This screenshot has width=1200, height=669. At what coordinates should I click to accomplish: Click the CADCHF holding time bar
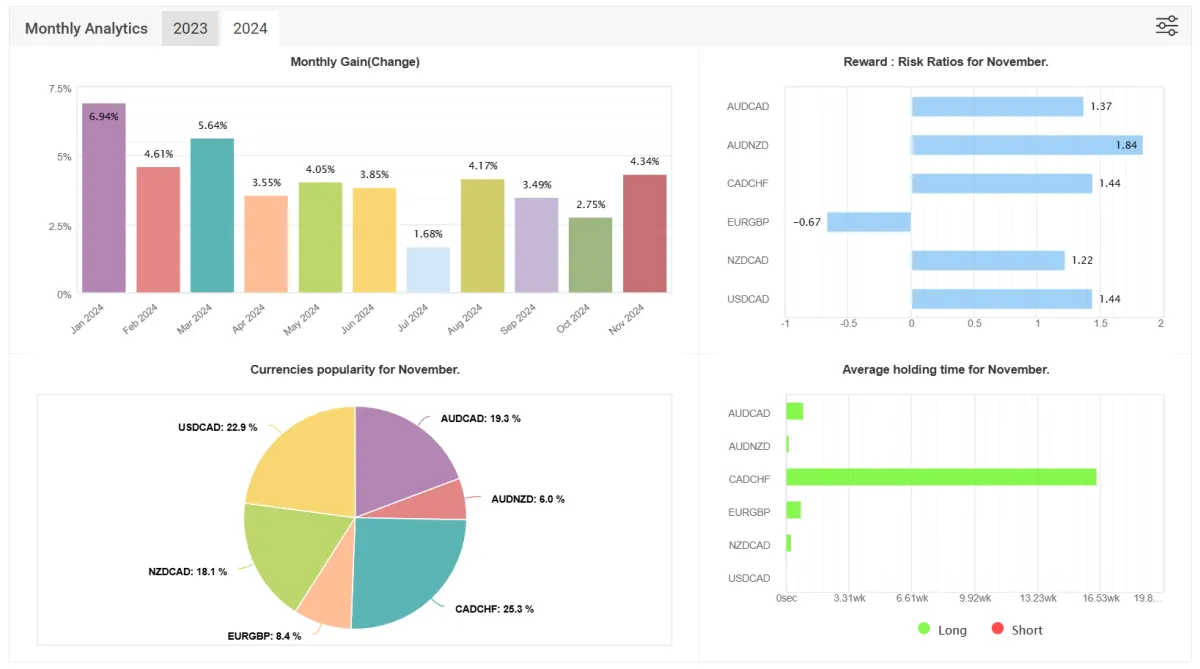941,477
